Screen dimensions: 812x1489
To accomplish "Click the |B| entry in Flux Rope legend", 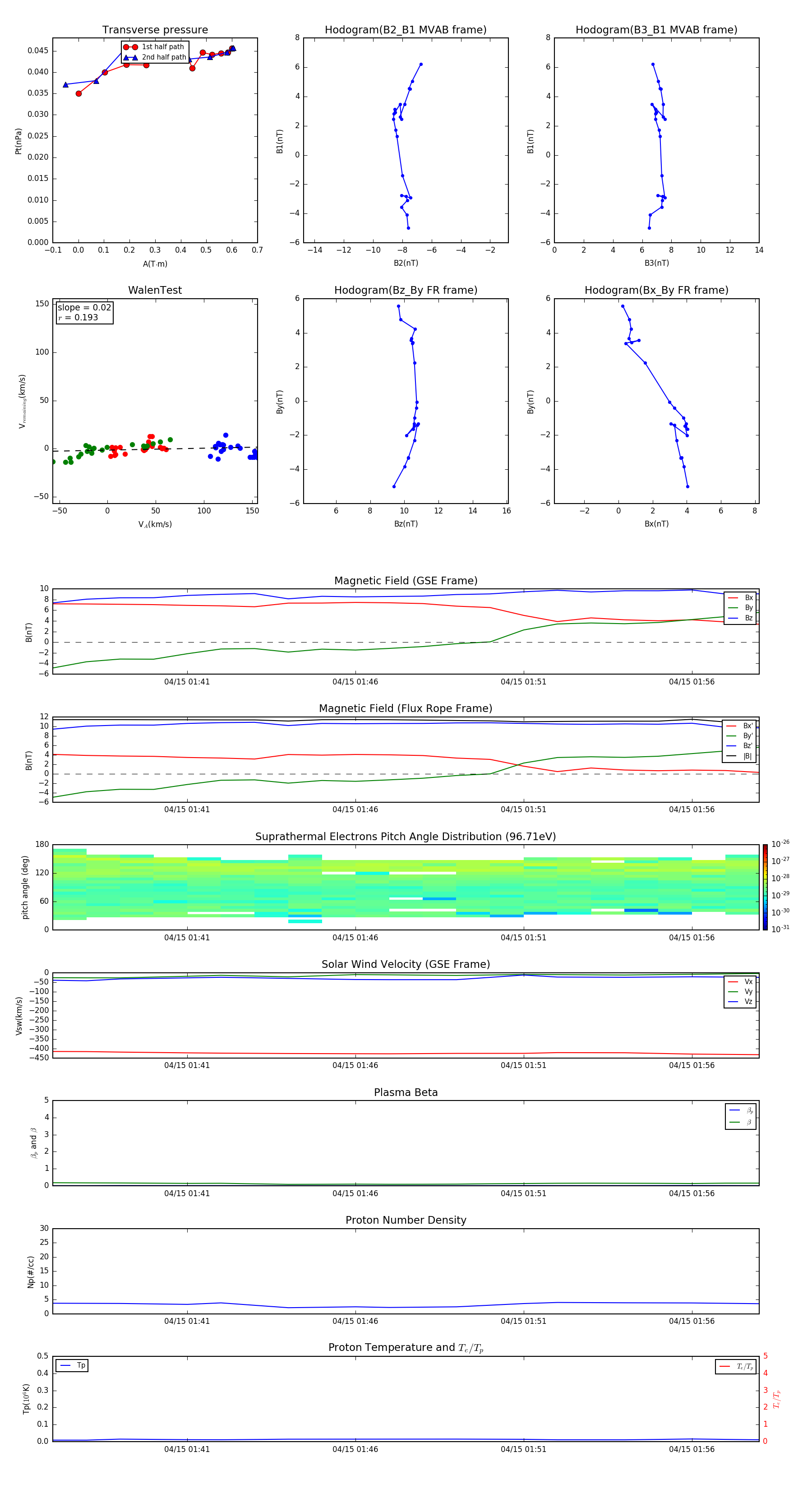I will click(740, 756).
